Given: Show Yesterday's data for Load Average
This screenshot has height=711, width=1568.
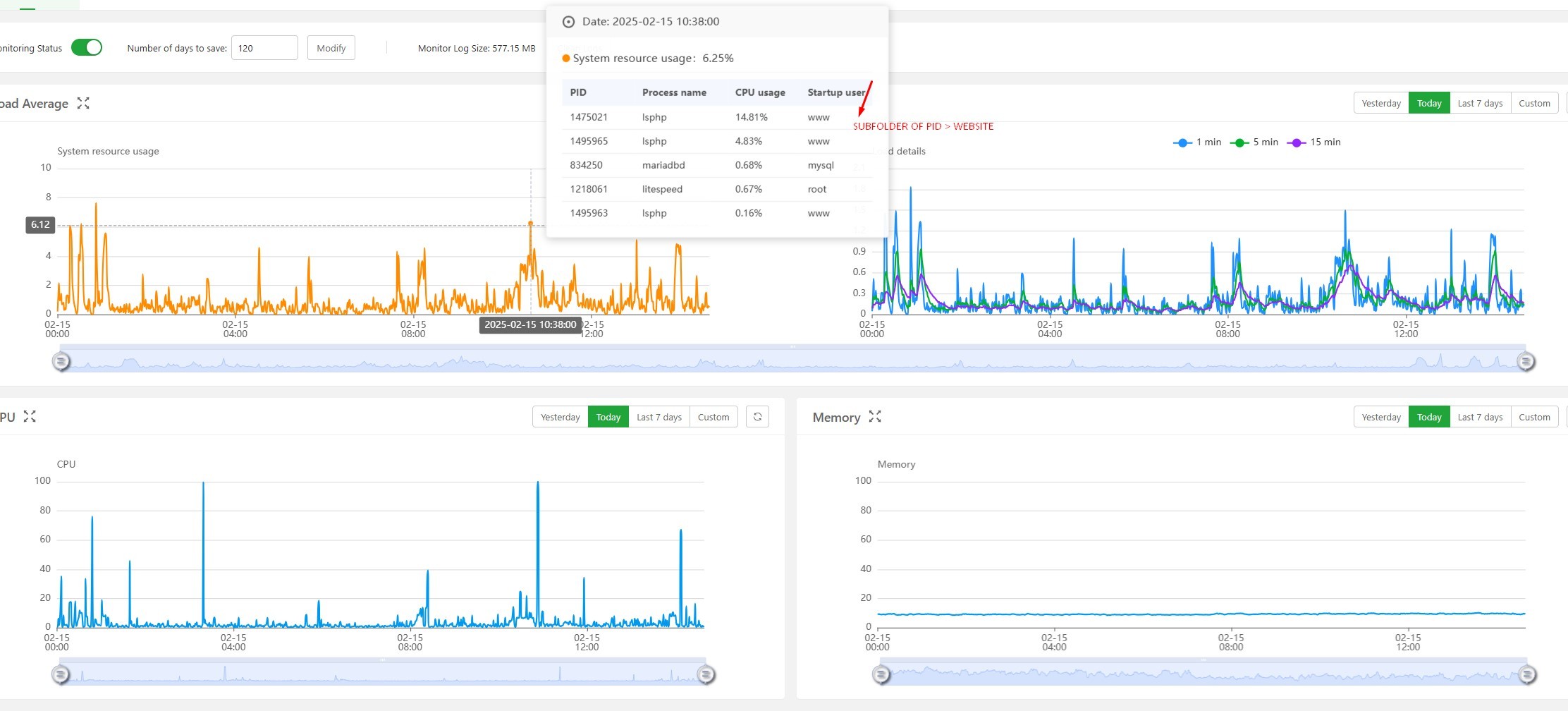Looking at the screenshot, I should click(1381, 103).
